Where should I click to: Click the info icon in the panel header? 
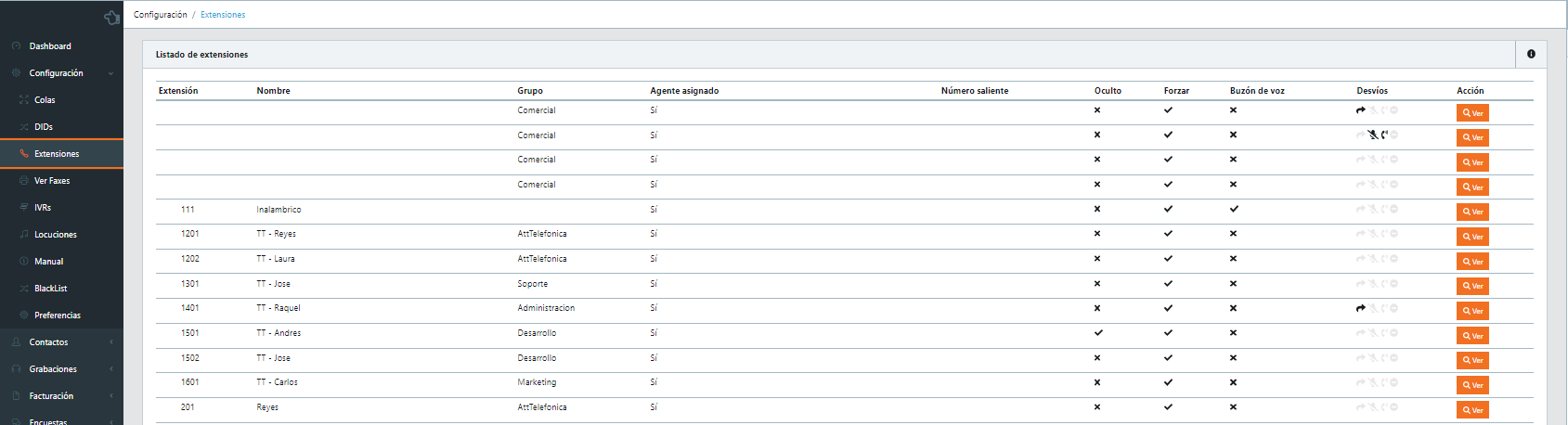point(1531,54)
